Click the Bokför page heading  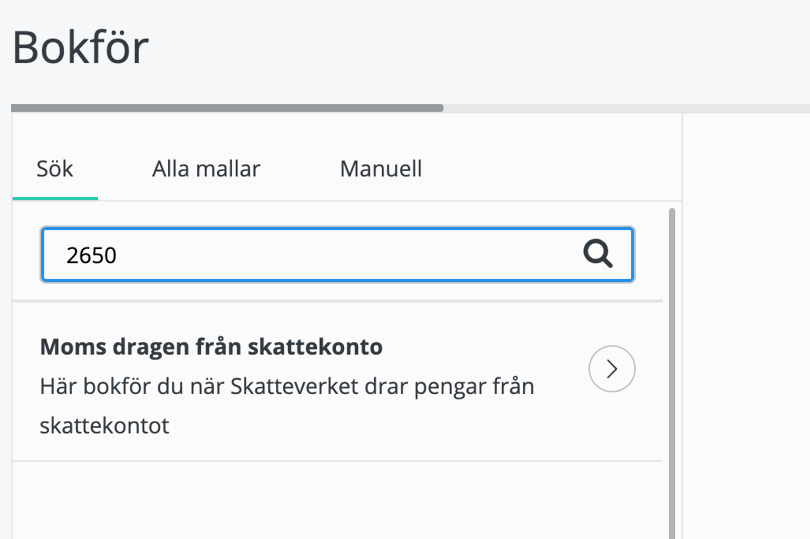(x=80, y=47)
